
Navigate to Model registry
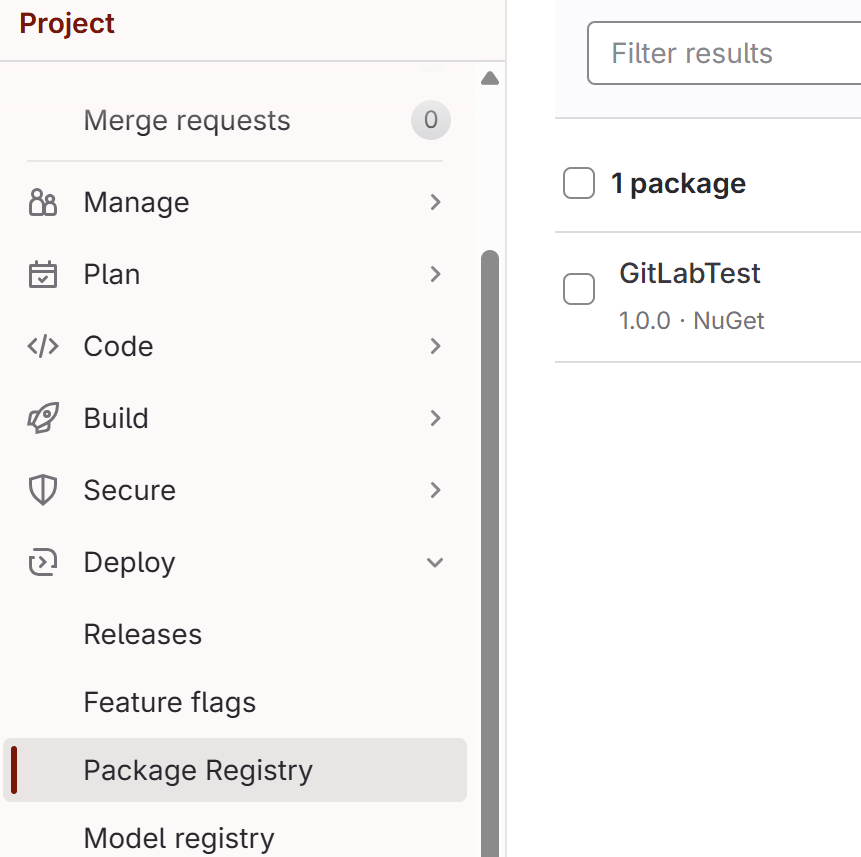pyautogui.click(x=178, y=838)
